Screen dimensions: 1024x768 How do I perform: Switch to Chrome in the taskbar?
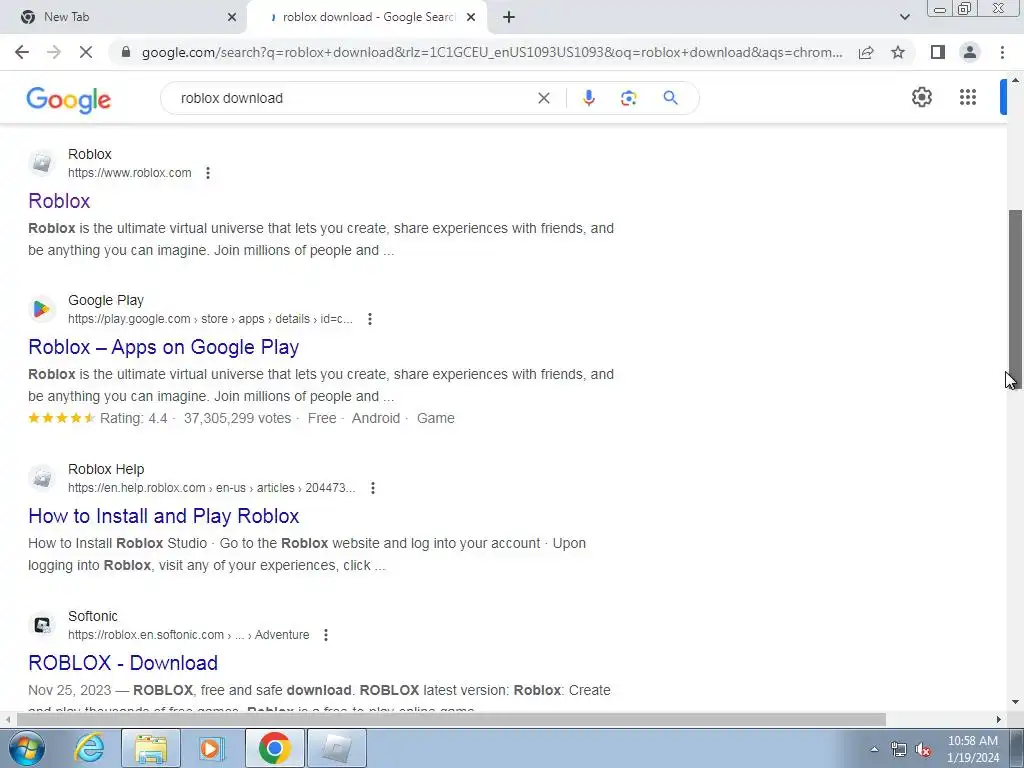[x=274, y=748]
